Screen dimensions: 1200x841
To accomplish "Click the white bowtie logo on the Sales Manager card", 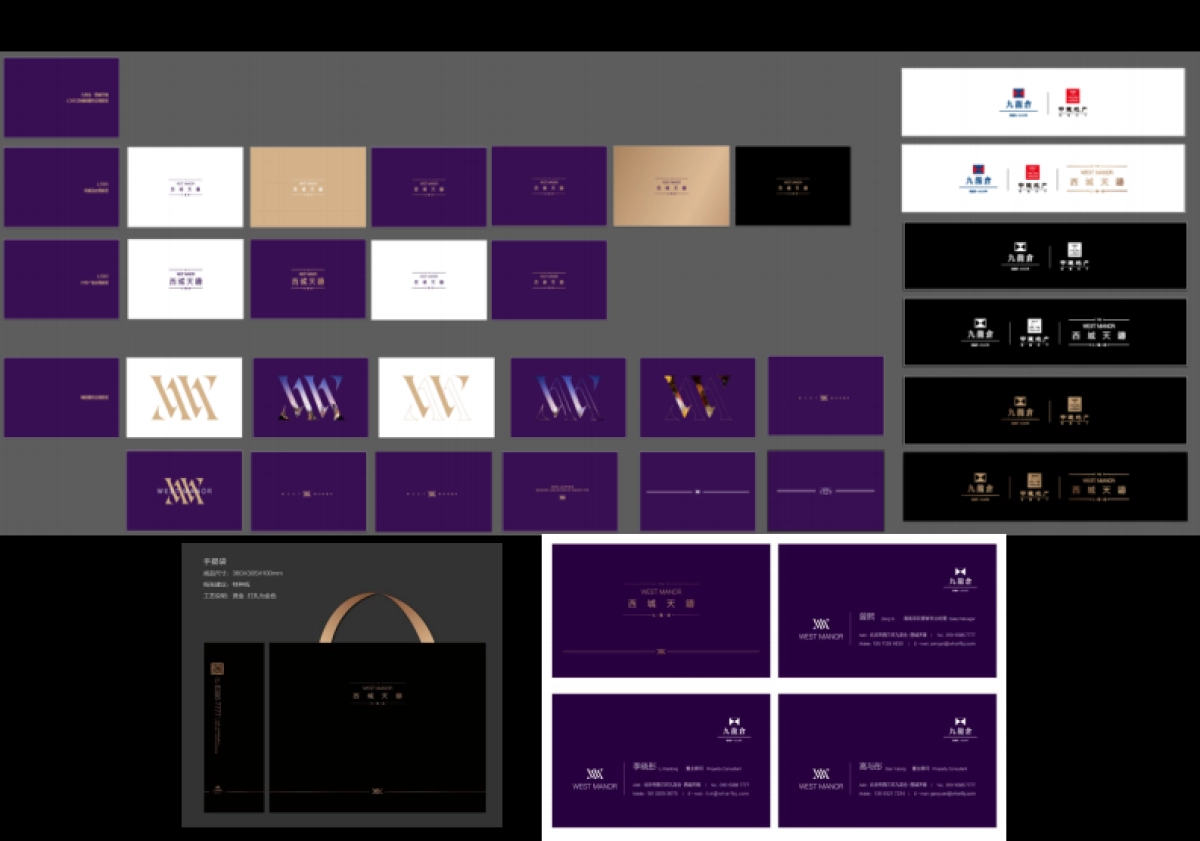I will (x=961, y=577).
